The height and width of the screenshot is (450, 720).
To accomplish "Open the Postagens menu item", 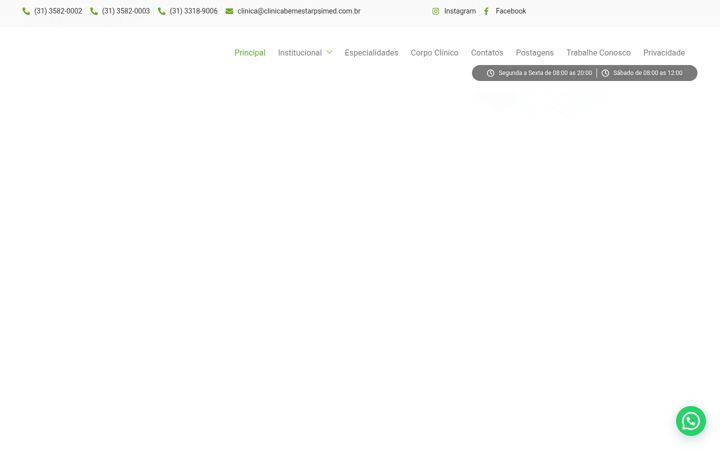I will tap(534, 53).
